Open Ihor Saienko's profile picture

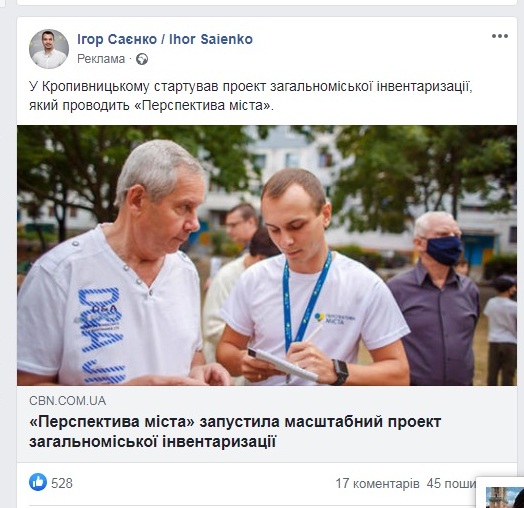click(49, 49)
